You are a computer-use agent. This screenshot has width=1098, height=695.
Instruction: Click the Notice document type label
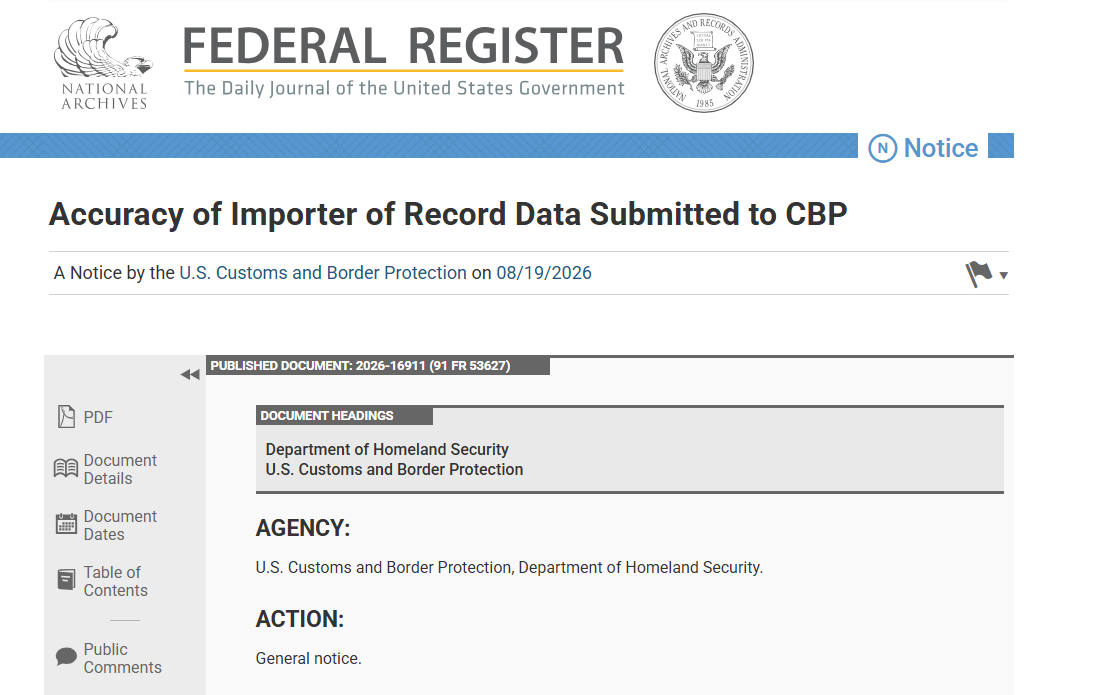(940, 148)
